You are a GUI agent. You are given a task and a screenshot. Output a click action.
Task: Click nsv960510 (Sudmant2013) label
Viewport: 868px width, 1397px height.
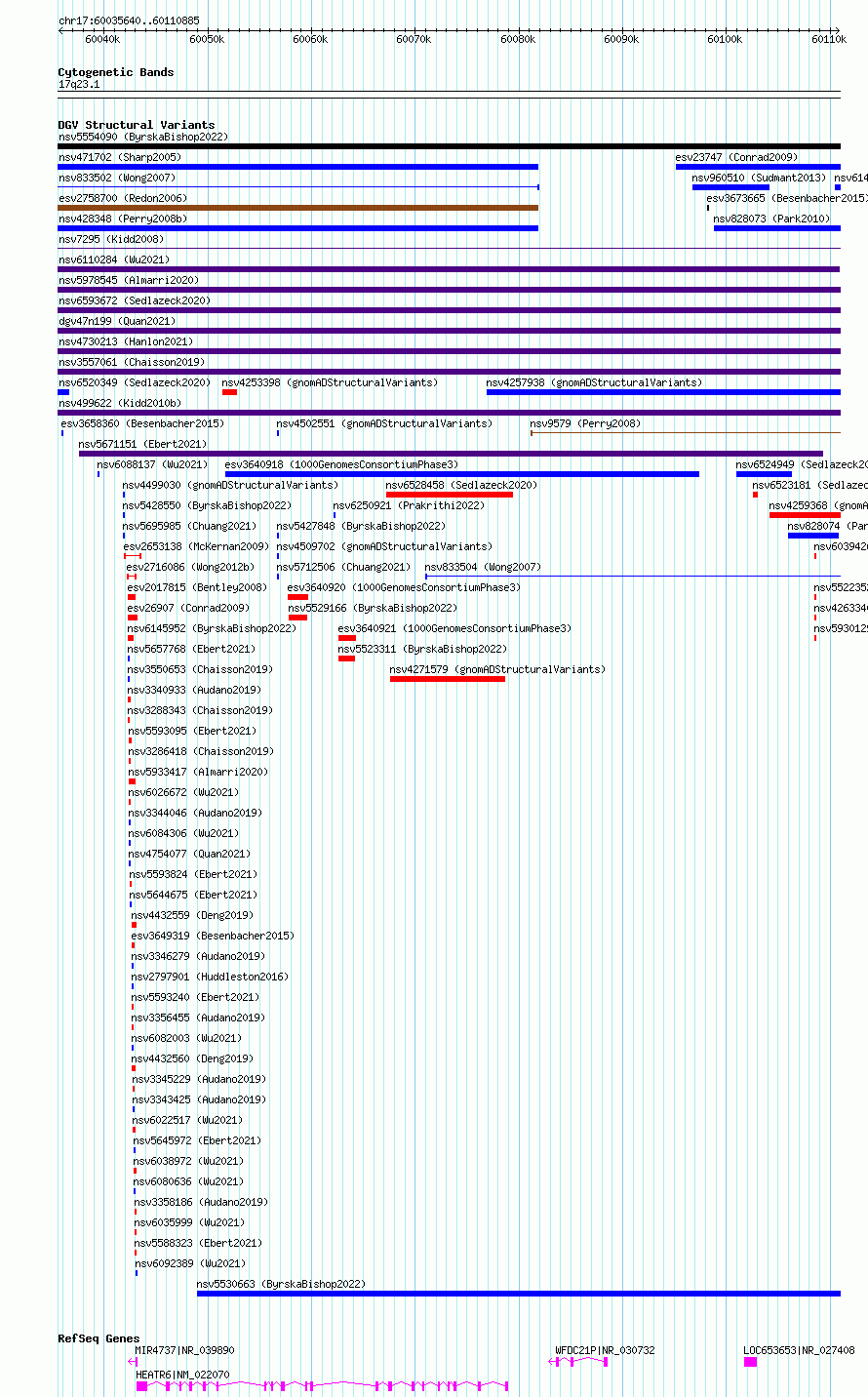click(x=759, y=178)
